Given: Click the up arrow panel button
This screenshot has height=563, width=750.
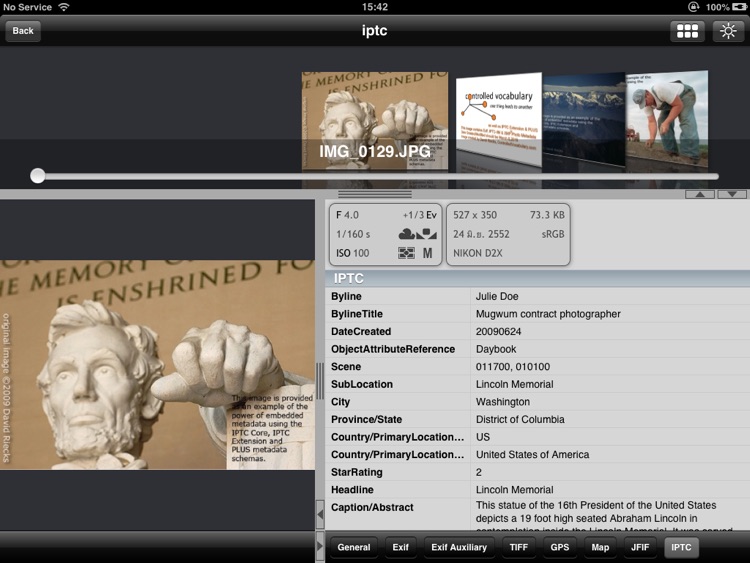Looking at the screenshot, I should click(x=700, y=194).
